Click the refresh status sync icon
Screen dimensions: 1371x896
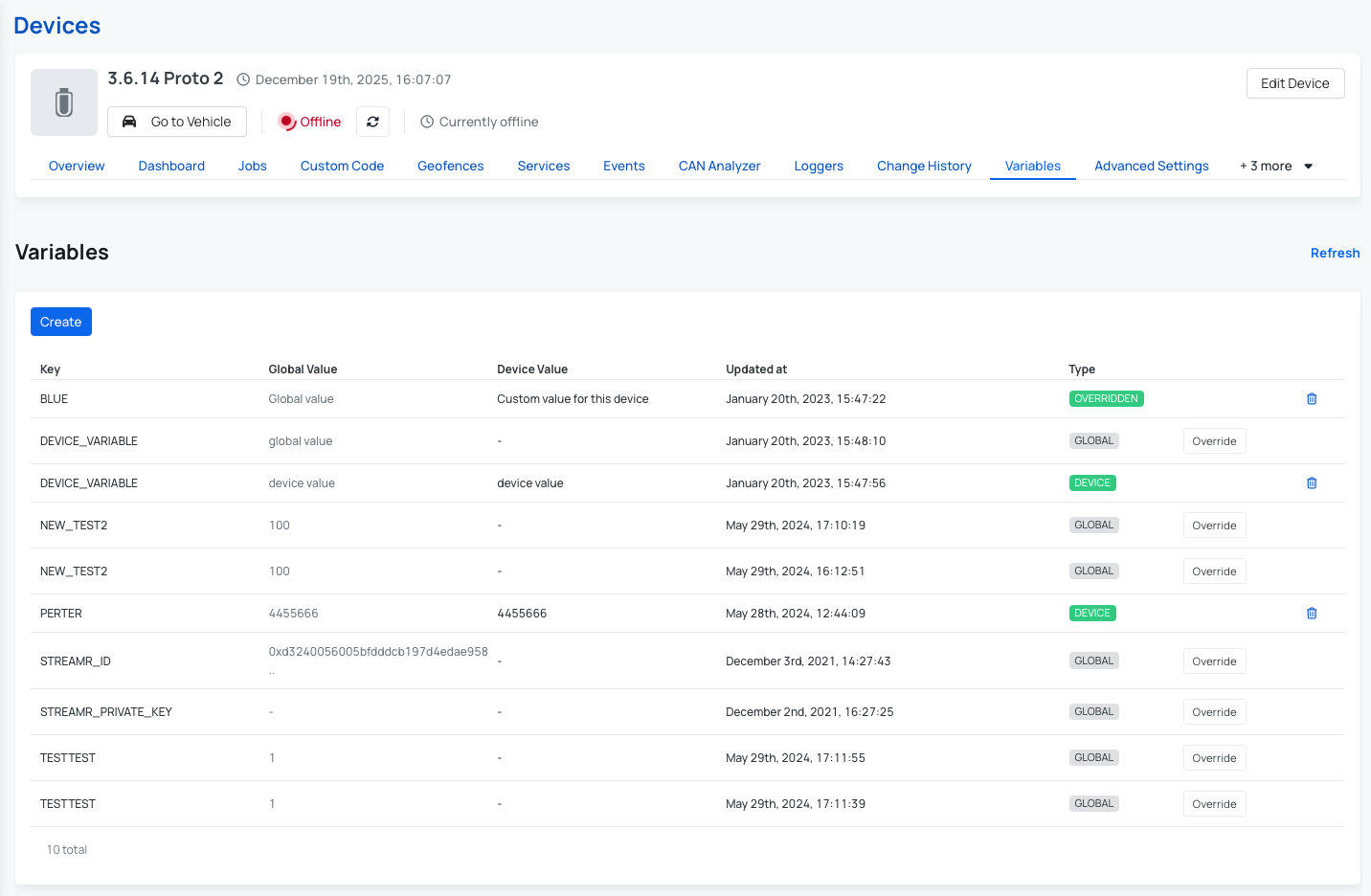point(372,122)
